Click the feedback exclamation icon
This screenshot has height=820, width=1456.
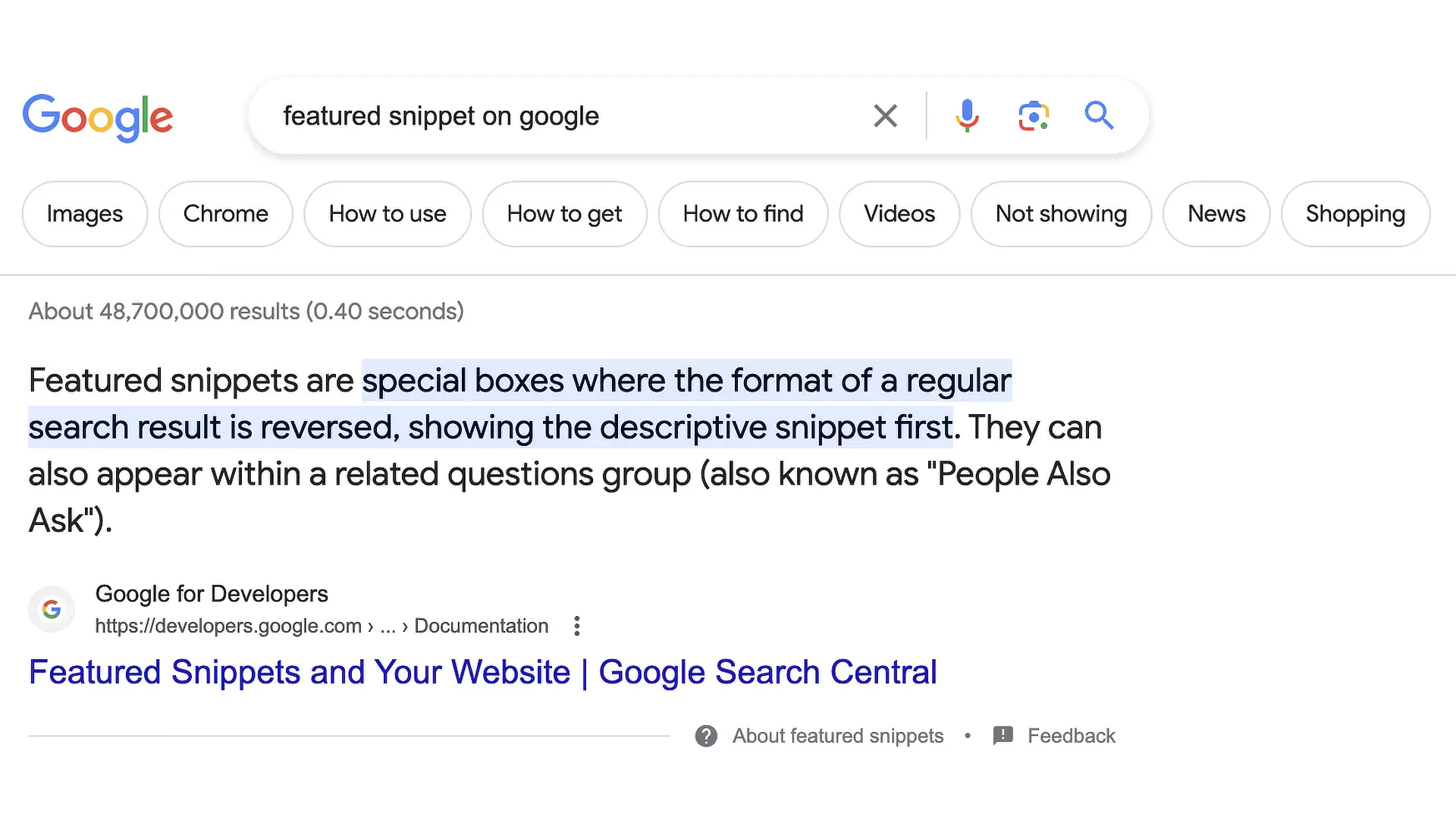[1002, 735]
